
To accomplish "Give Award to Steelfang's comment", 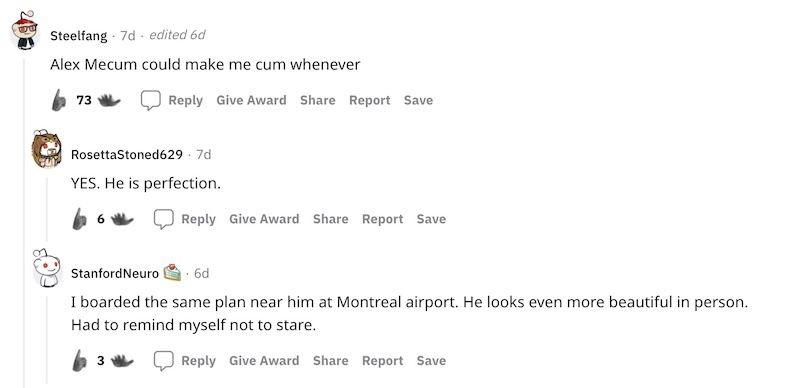I will click(x=252, y=100).
